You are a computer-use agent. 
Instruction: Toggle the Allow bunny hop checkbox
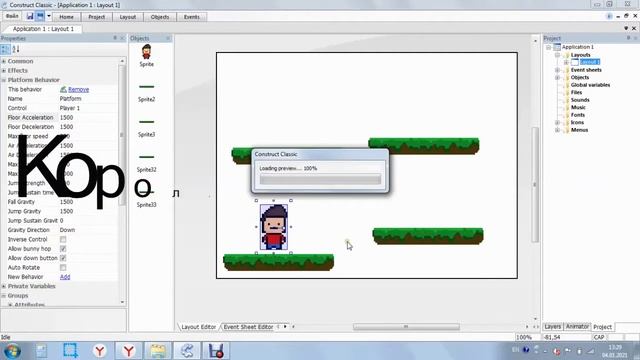click(x=63, y=249)
